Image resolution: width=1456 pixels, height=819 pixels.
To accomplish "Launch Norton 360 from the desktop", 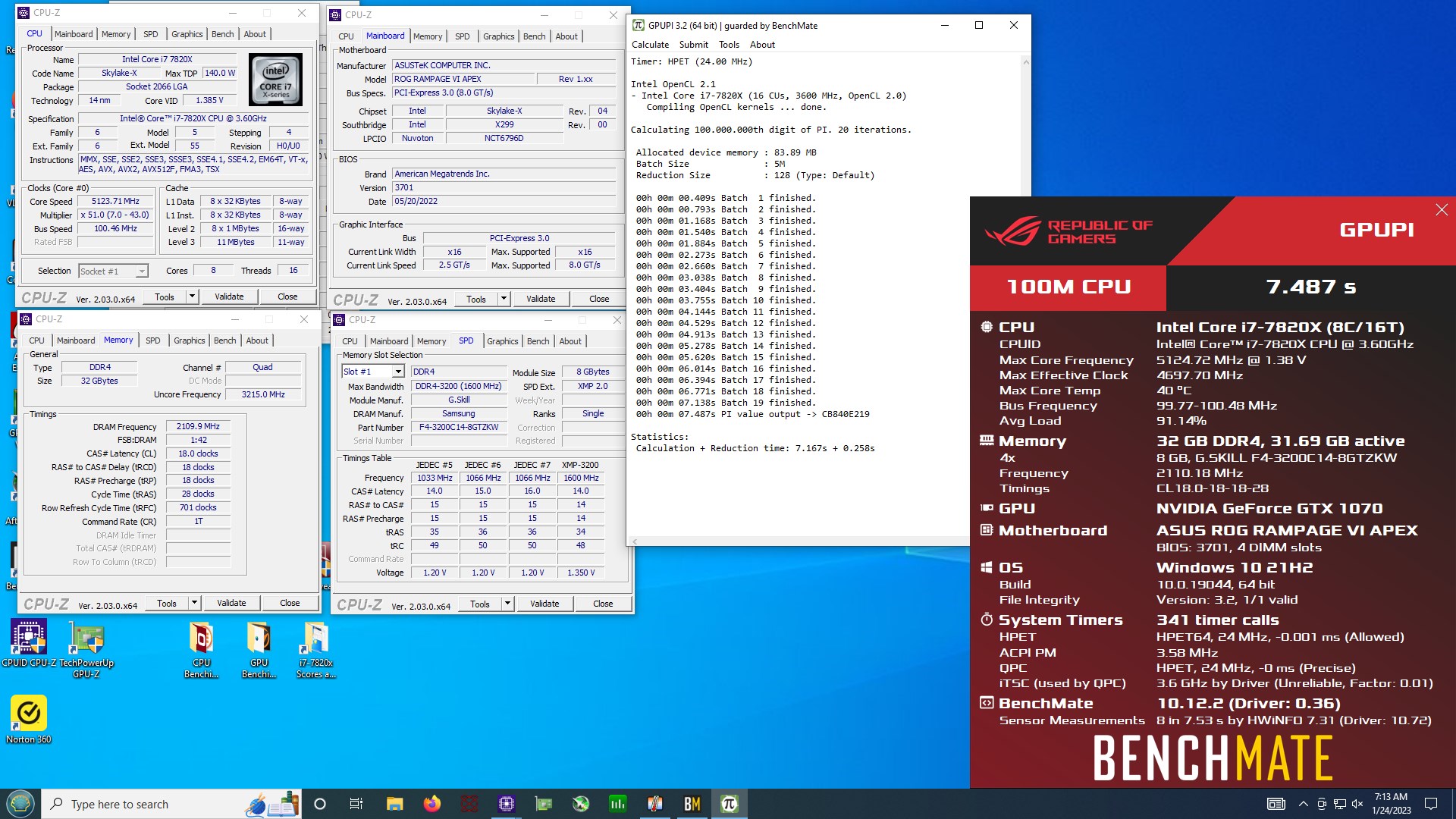I will pos(29,720).
